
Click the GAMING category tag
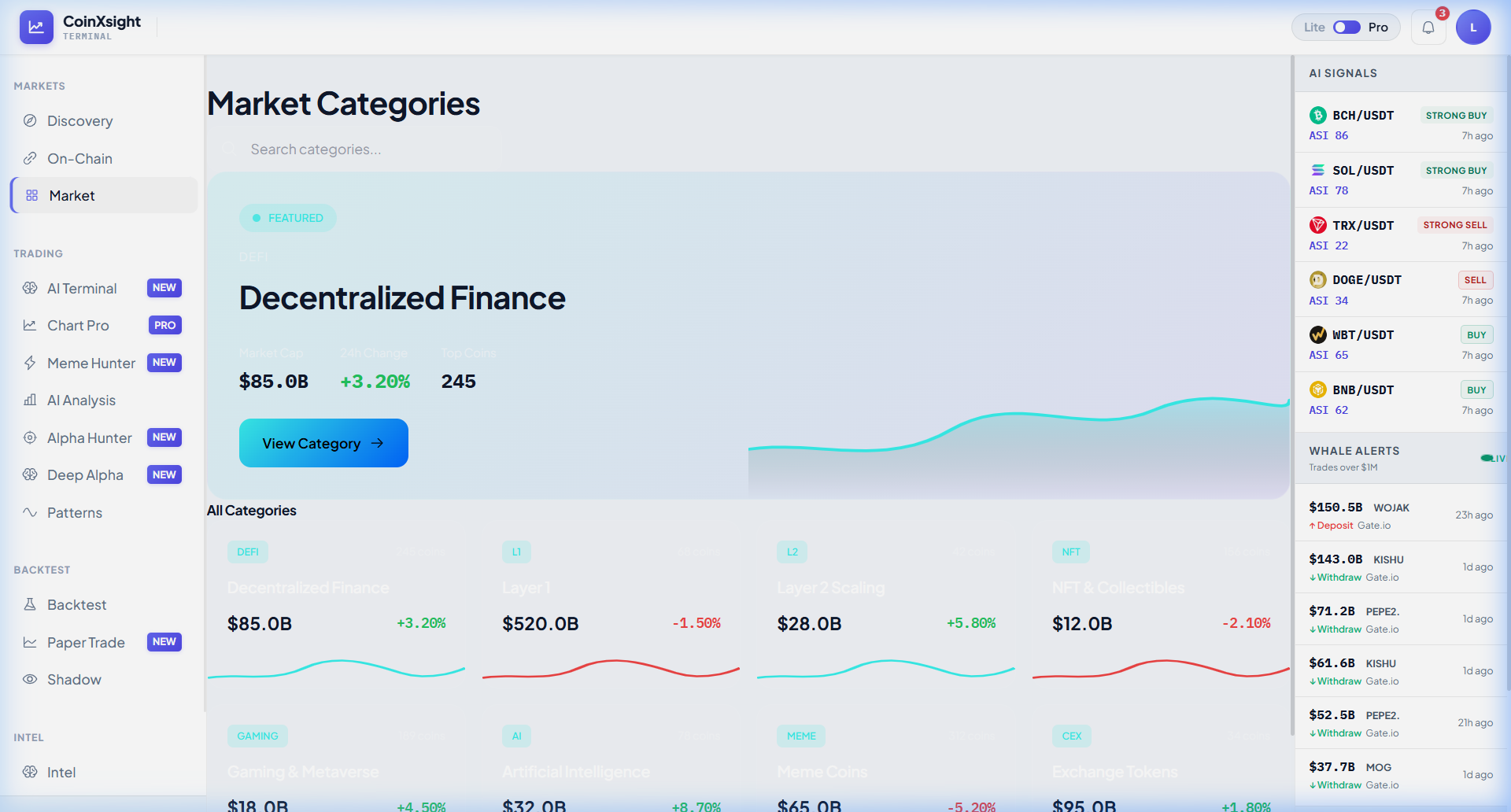point(257,736)
